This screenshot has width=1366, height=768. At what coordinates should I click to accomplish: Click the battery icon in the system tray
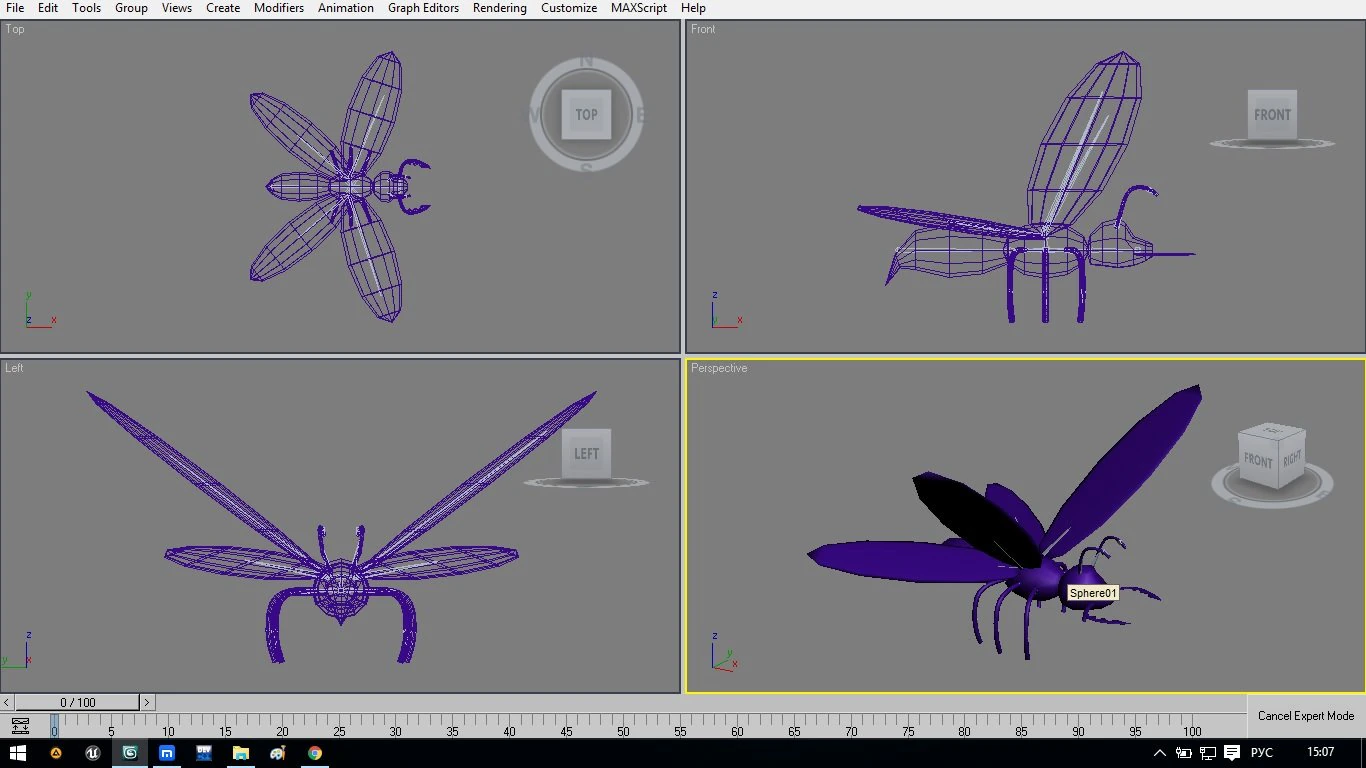(x=1184, y=753)
